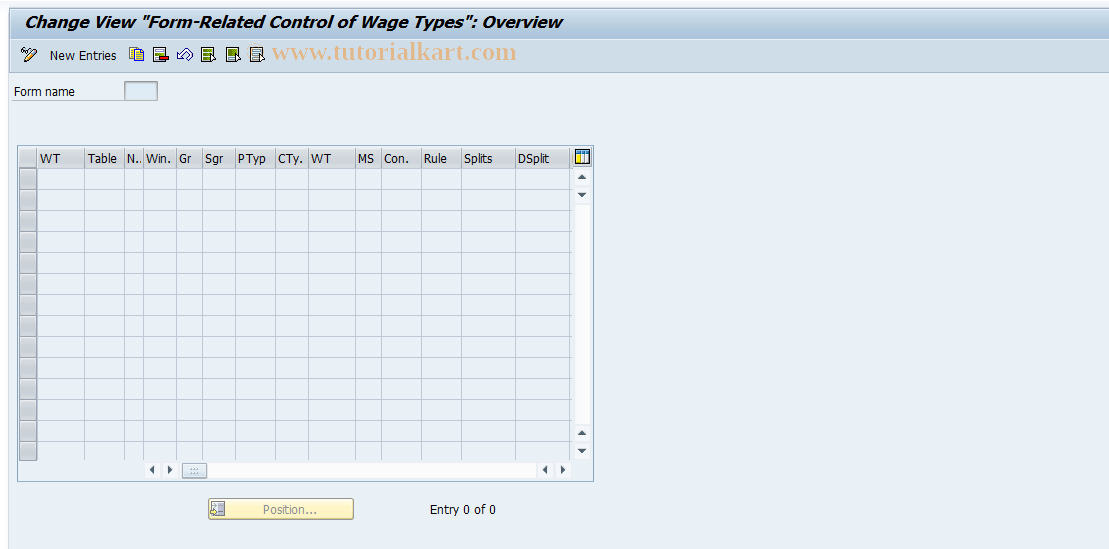Click bottom-most vertical scroll-down arrow
Viewport: 1109px width, 549px height.
582,451
